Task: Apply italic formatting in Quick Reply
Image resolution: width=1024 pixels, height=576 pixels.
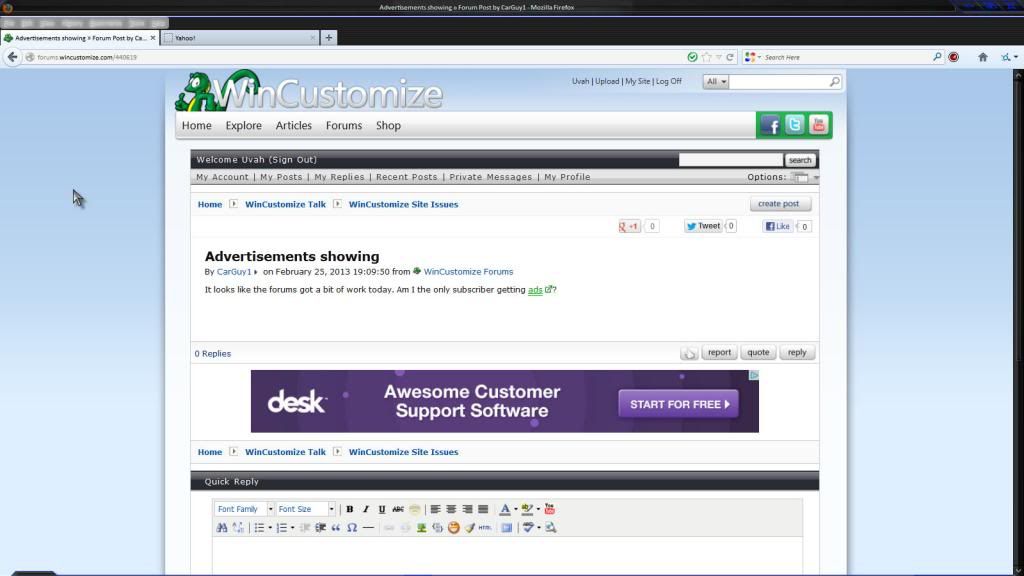Action: tap(366, 509)
